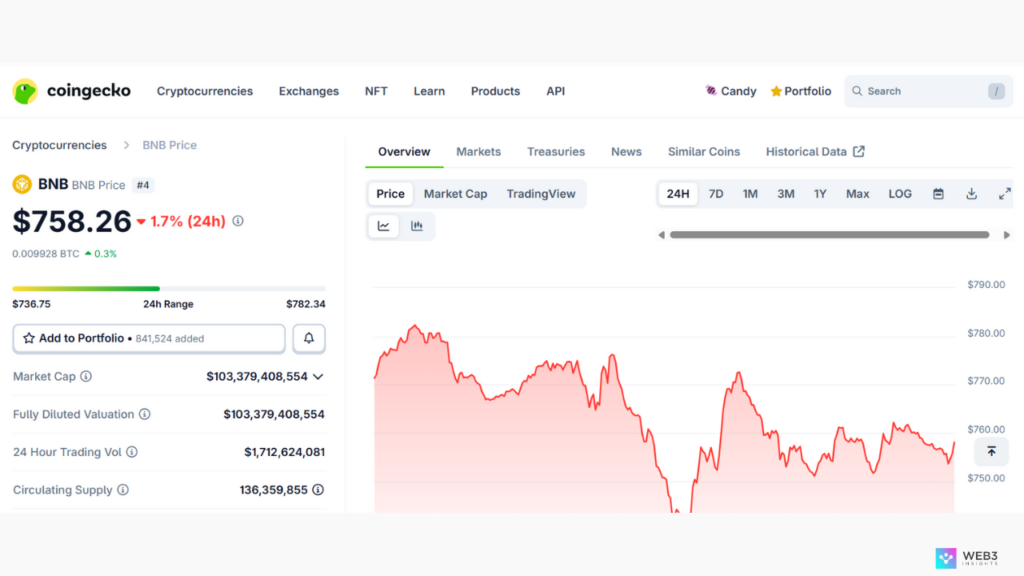This screenshot has width=1024, height=576.
Task: Expand the Market Cap value chevron
Action: pyautogui.click(x=318, y=377)
